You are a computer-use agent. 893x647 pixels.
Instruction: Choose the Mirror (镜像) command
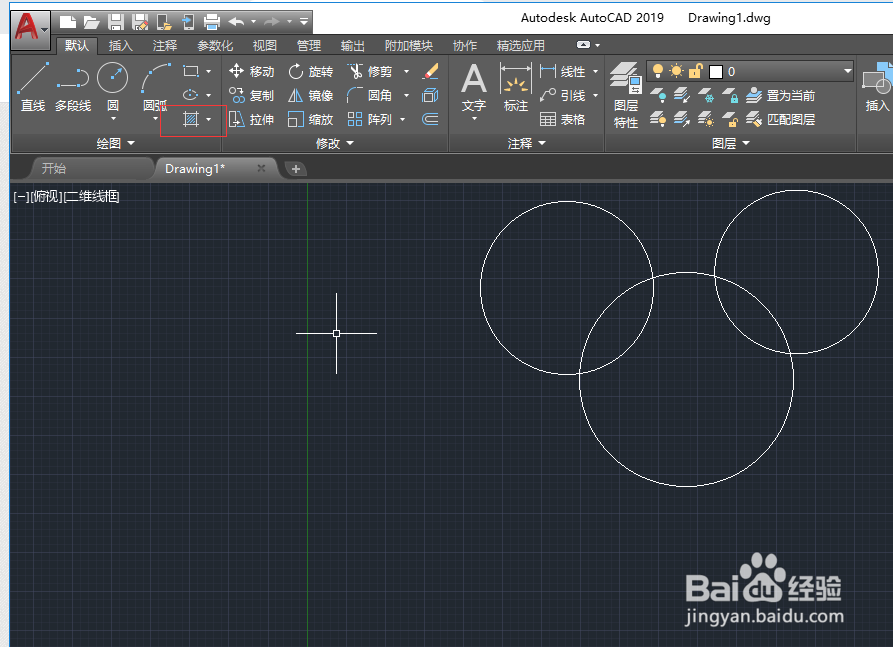coord(310,95)
